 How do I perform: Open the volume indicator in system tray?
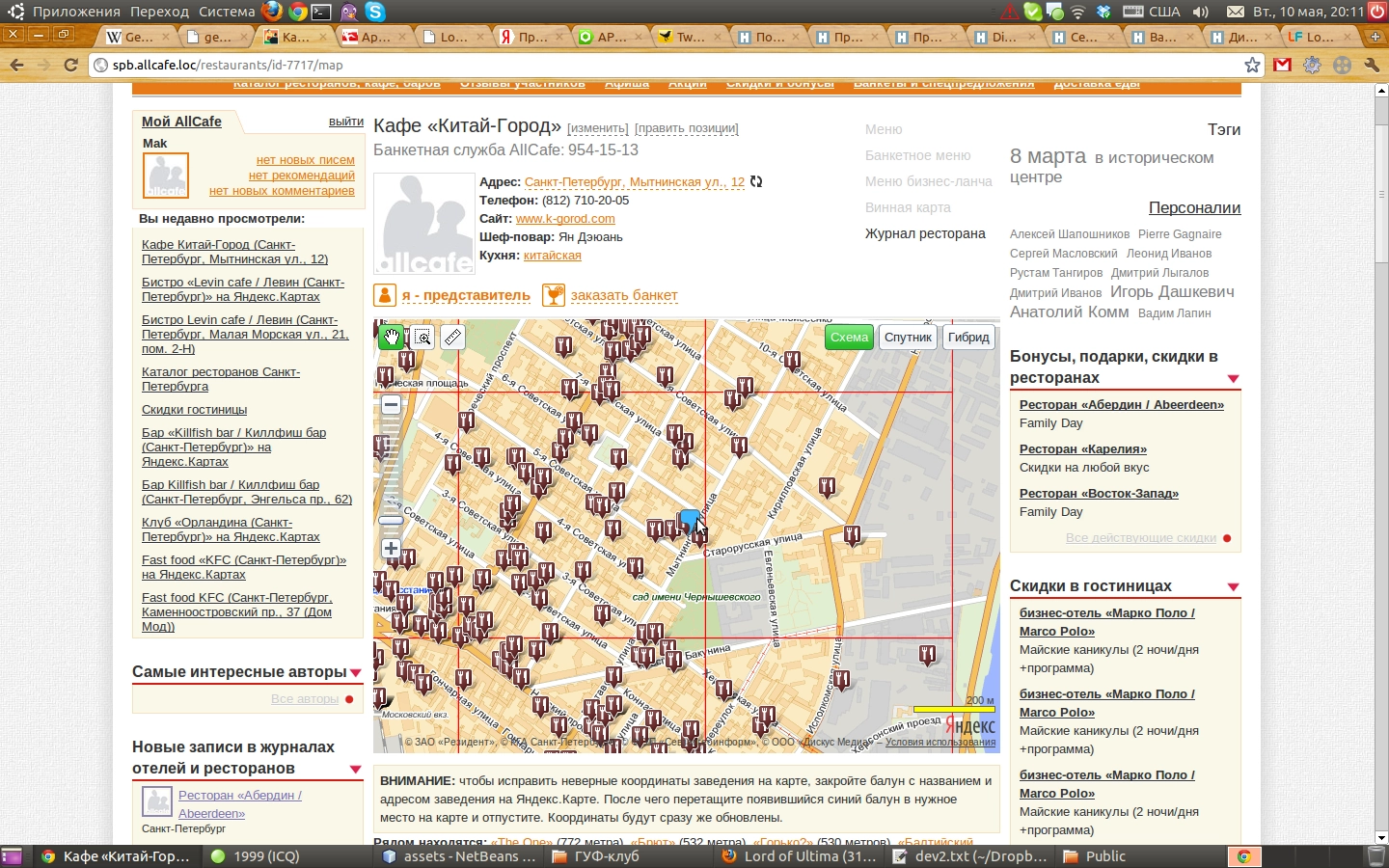click(1201, 12)
